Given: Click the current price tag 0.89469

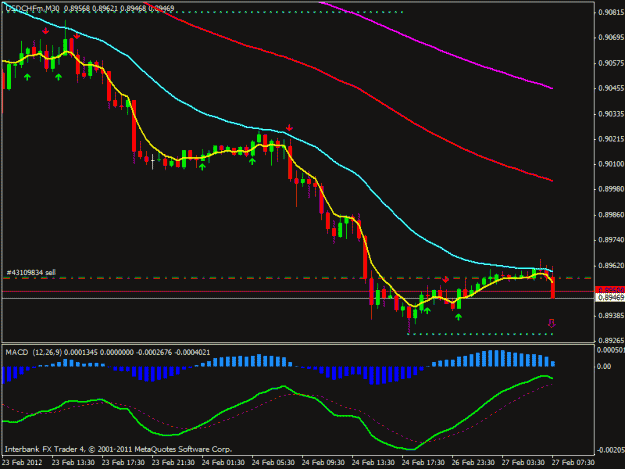Looking at the screenshot, I should pyautogui.click(x=610, y=298).
